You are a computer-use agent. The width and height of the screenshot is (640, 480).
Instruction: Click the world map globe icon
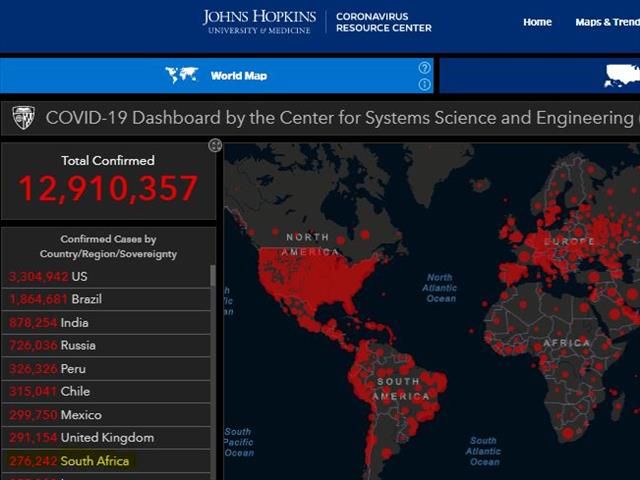coord(182,75)
